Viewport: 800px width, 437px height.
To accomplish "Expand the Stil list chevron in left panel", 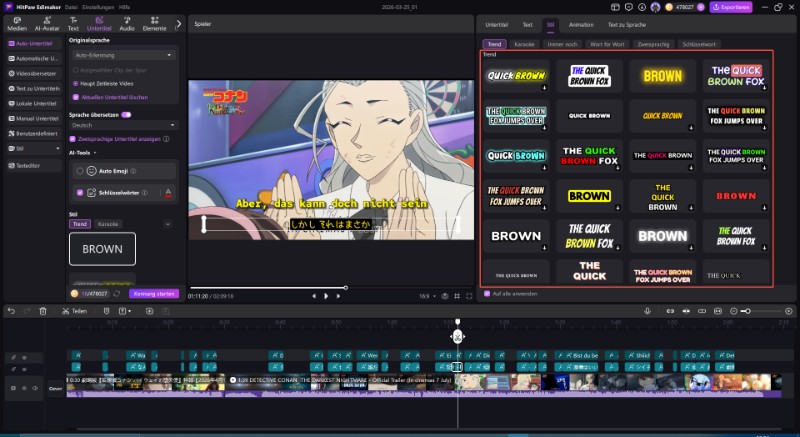I will pyautogui.click(x=167, y=224).
